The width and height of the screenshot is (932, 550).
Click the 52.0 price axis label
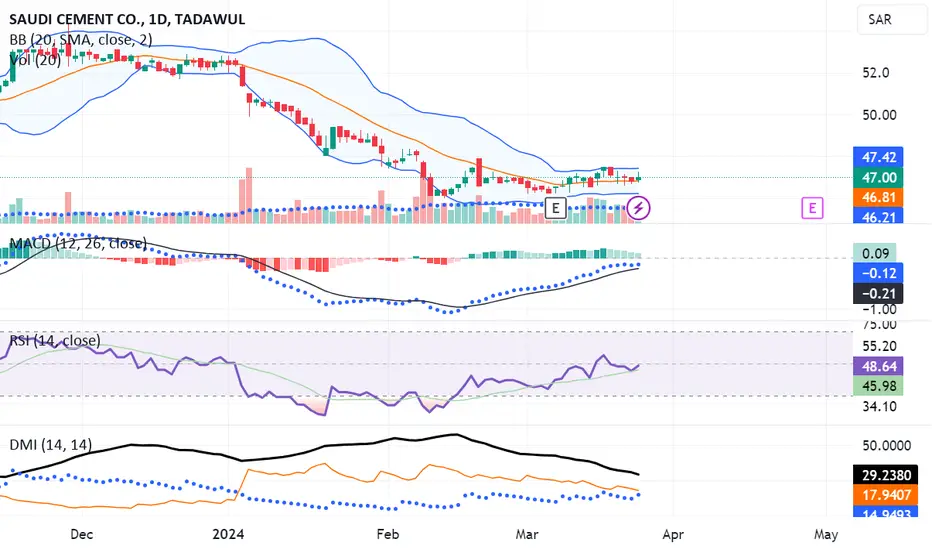tap(876, 73)
